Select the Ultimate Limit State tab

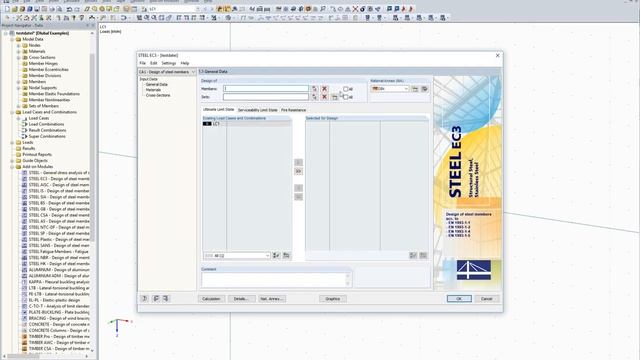tap(218, 110)
